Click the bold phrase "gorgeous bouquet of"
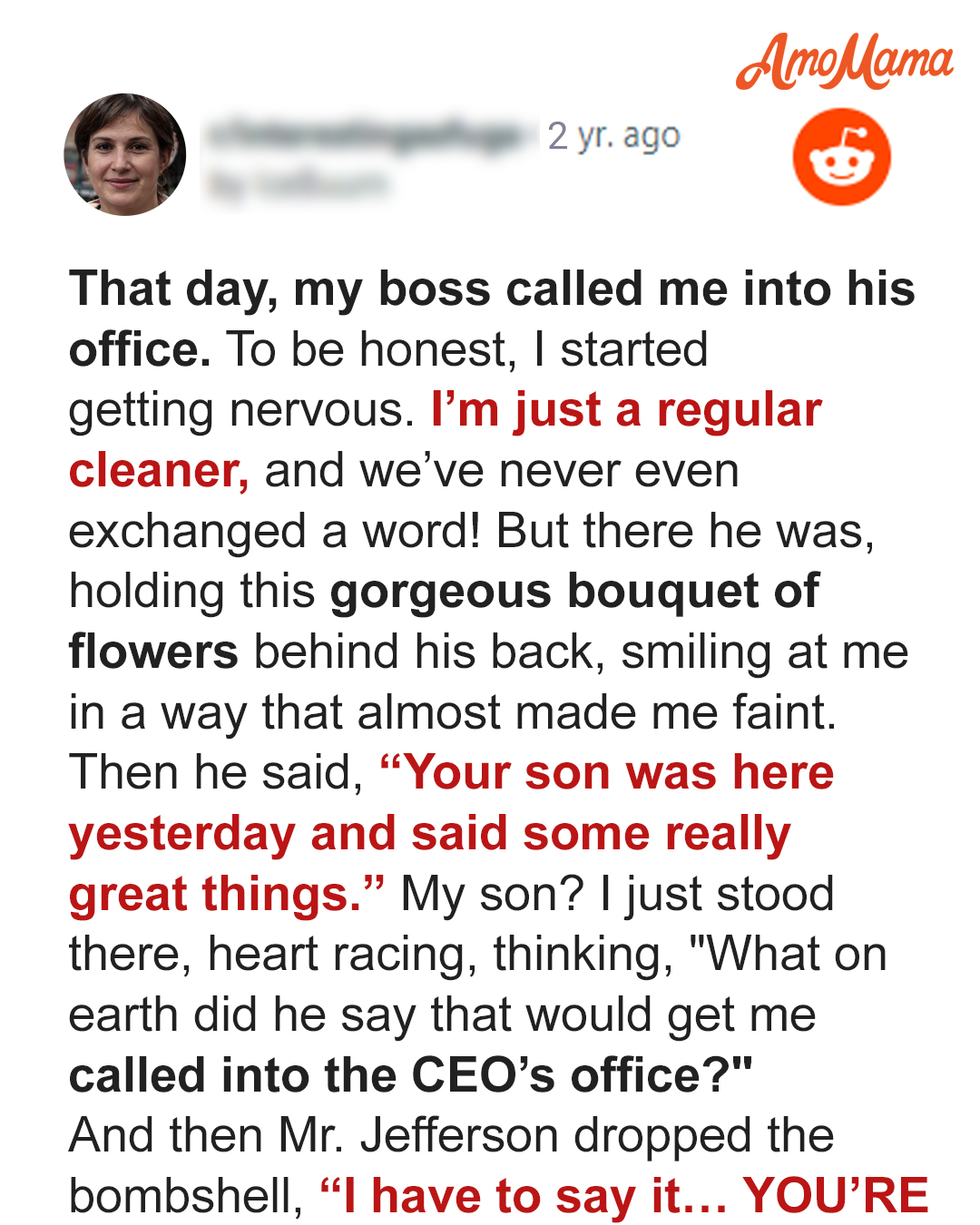This screenshot has width=980, height=1225. [x=575, y=592]
